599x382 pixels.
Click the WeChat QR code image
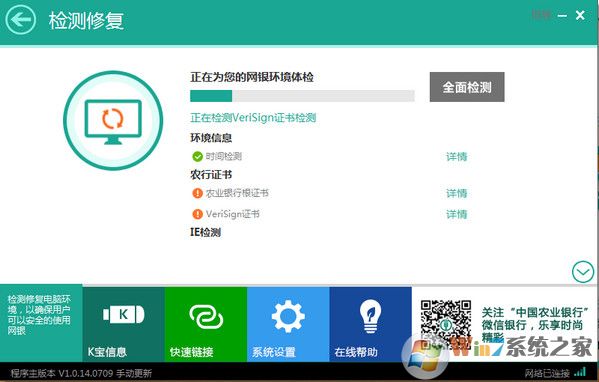(445, 325)
